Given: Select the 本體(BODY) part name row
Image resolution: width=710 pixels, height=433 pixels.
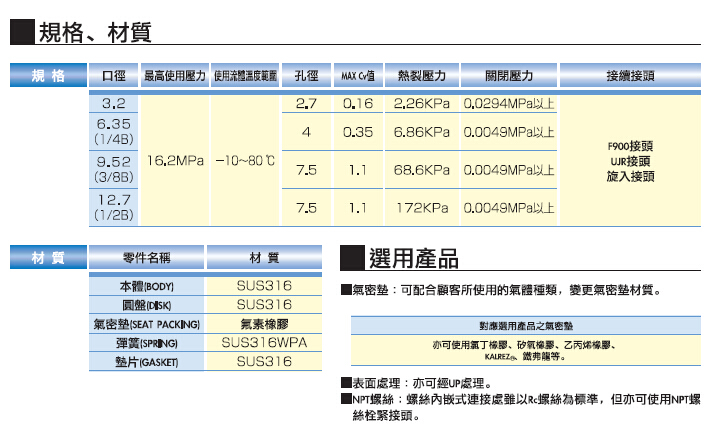Looking at the screenshot, I should (x=146, y=286).
